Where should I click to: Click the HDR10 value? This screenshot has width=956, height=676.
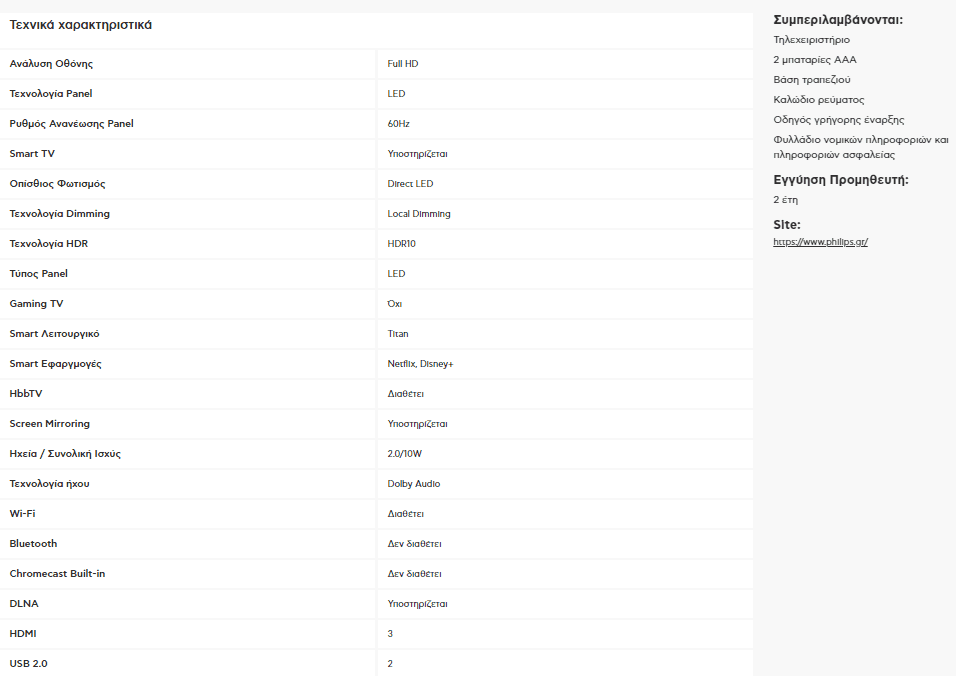(x=401, y=244)
